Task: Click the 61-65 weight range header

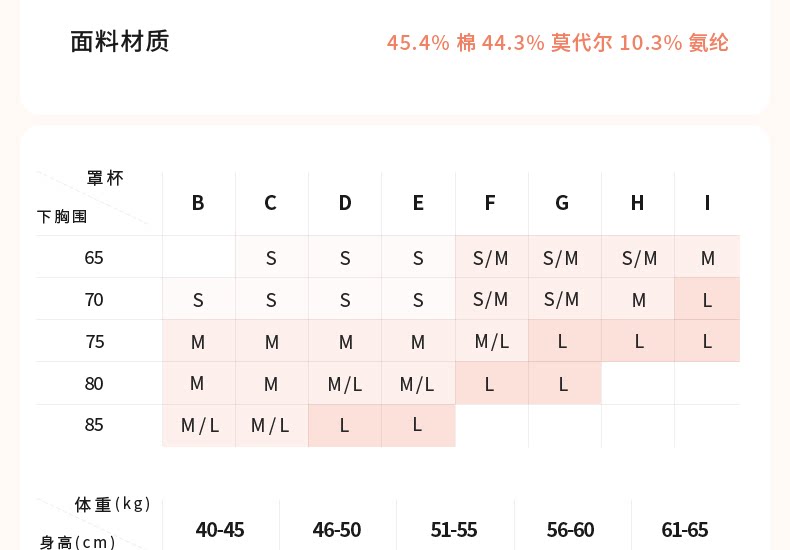Action: tap(685, 530)
